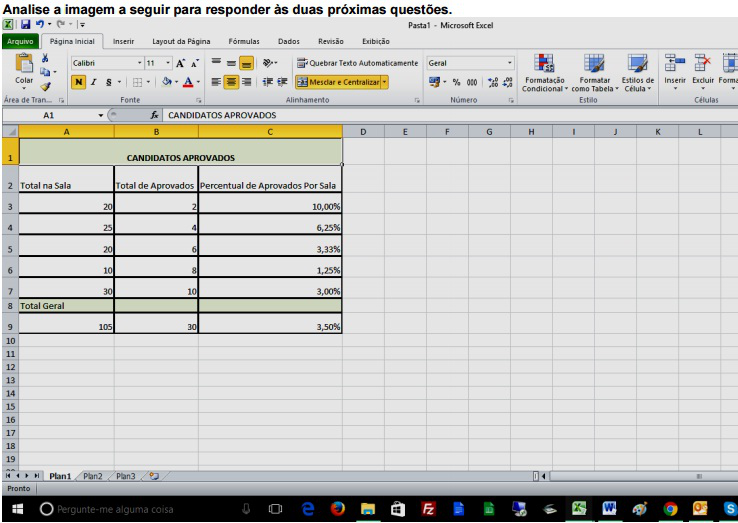
Task: Click the Inserir cells icon
Action: (x=677, y=66)
